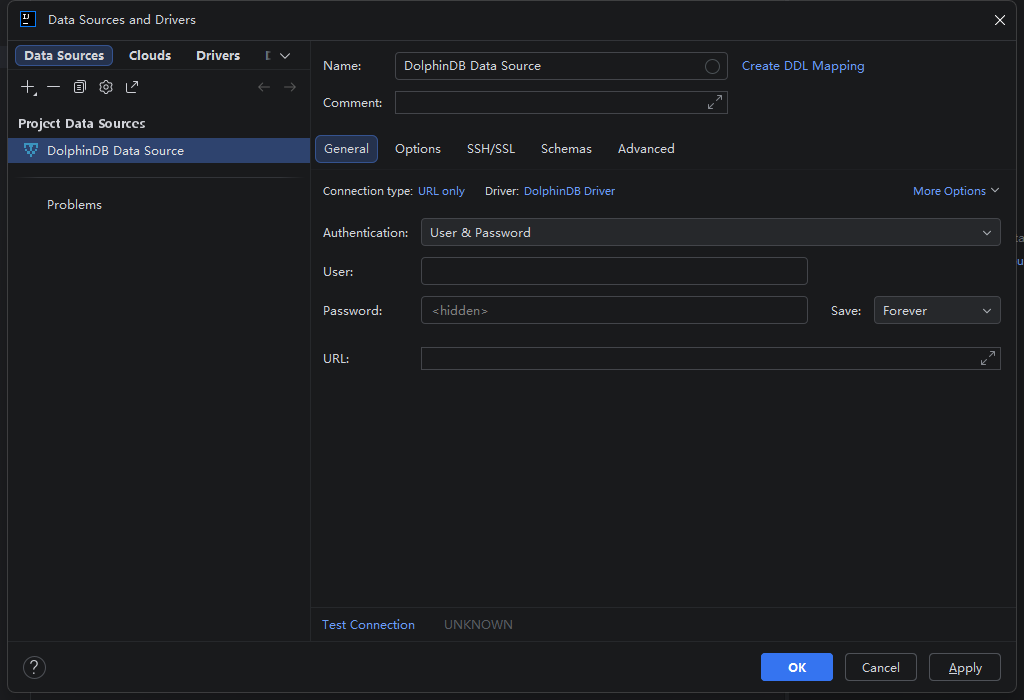Open help with the question mark icon
Viewport: 1024px width, 700px height.
click(x=35, y=667)
